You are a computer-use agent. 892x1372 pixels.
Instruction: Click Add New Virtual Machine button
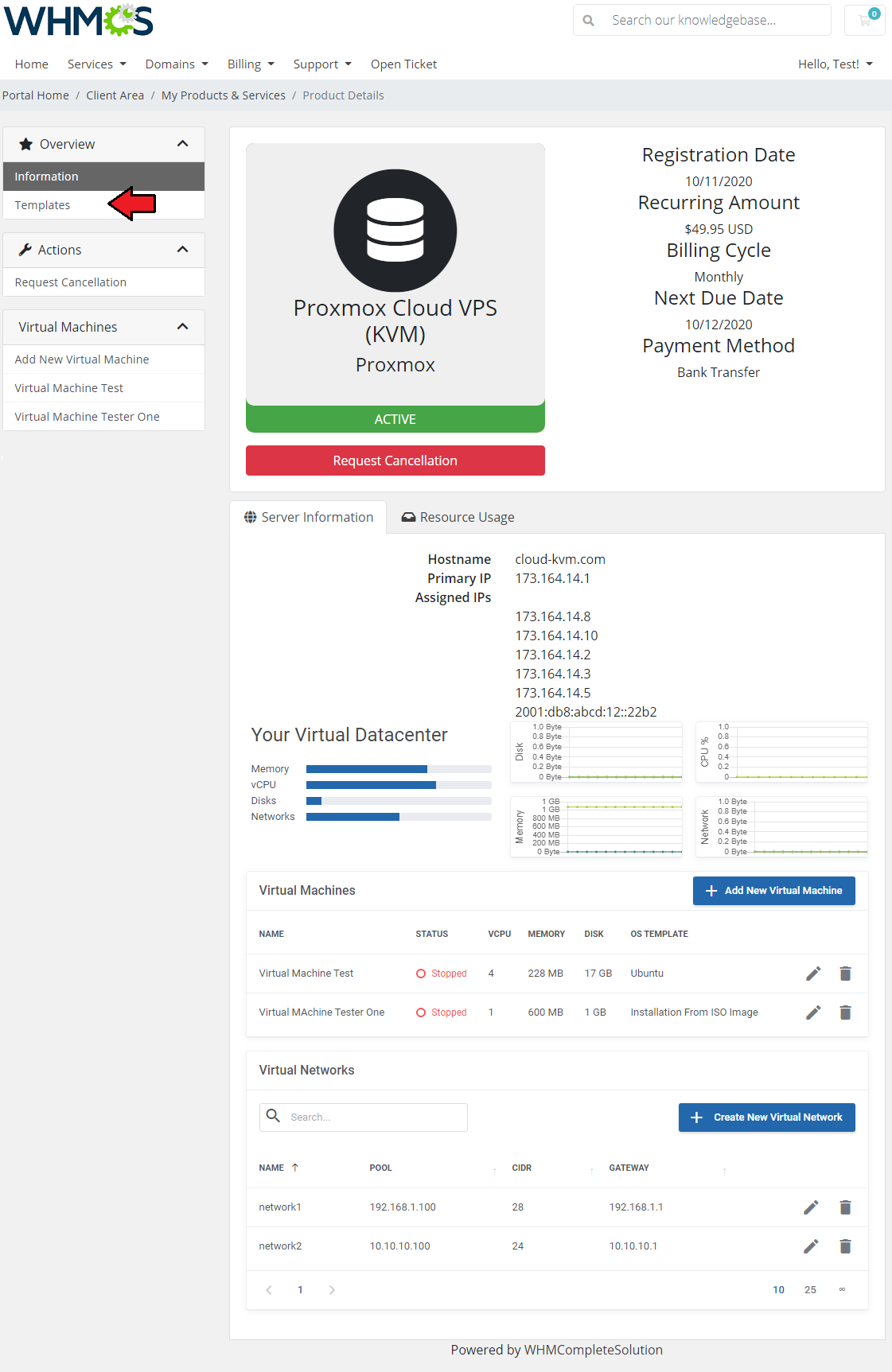(x=773, y=891)
